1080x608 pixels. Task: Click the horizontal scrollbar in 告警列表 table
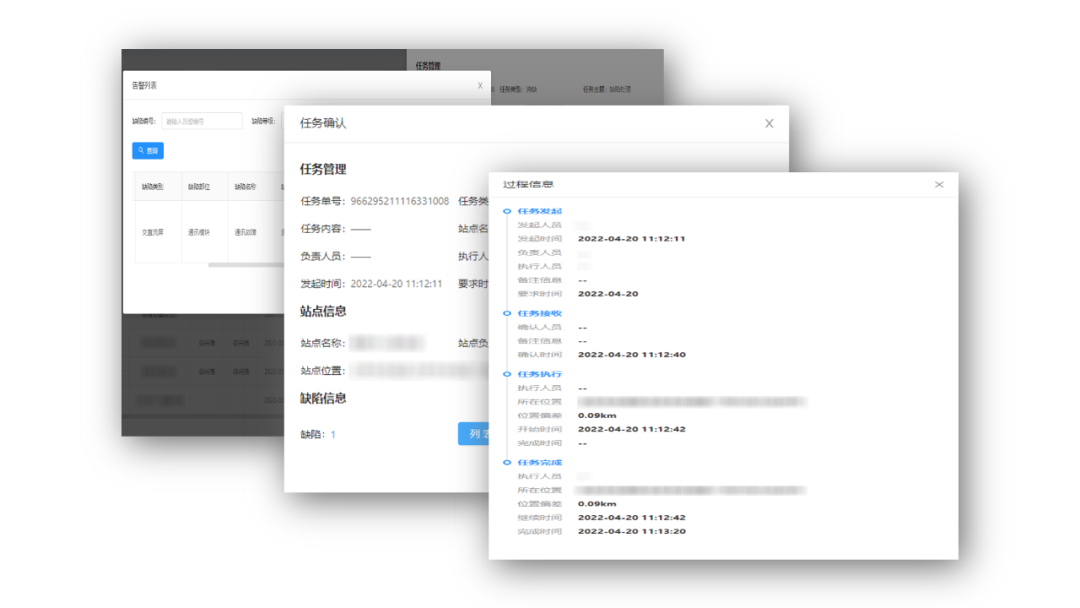tap(246, 264)
